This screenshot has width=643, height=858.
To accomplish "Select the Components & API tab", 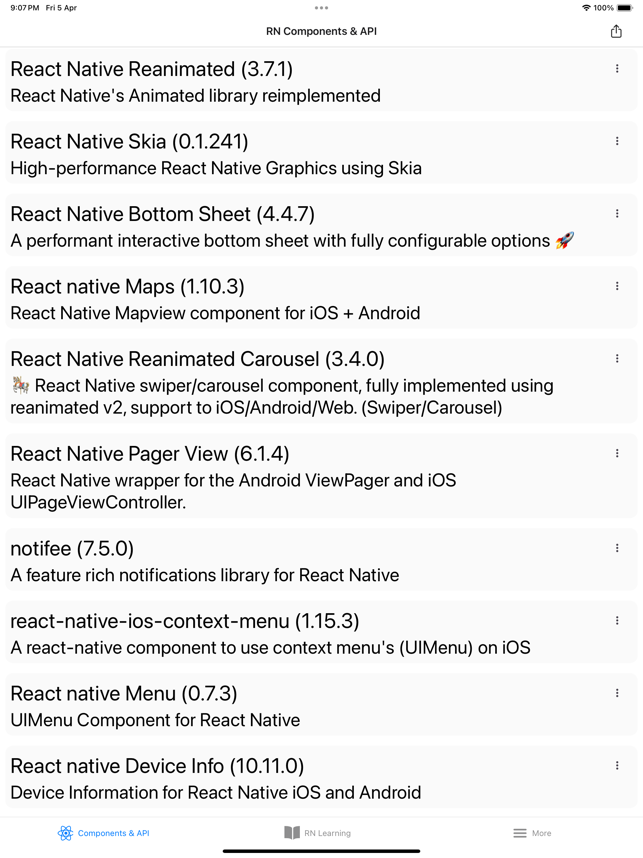I will coord(103,833).
